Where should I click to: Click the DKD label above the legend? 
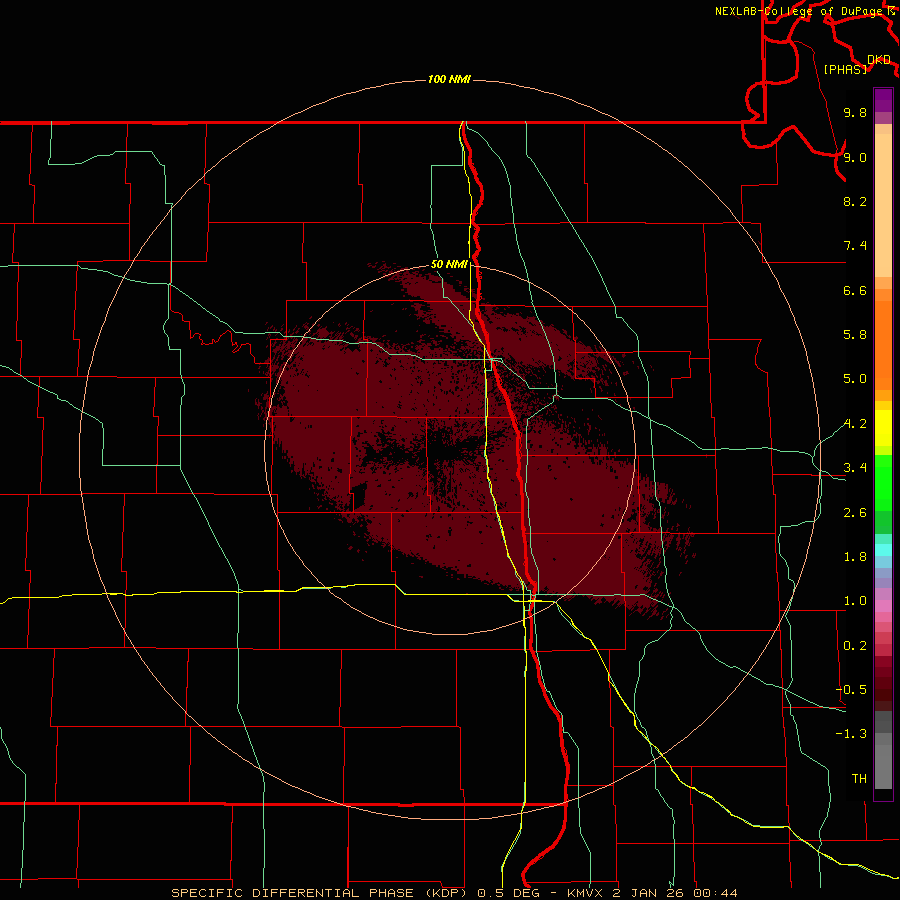pyautogui.click(x=879, y=60)
